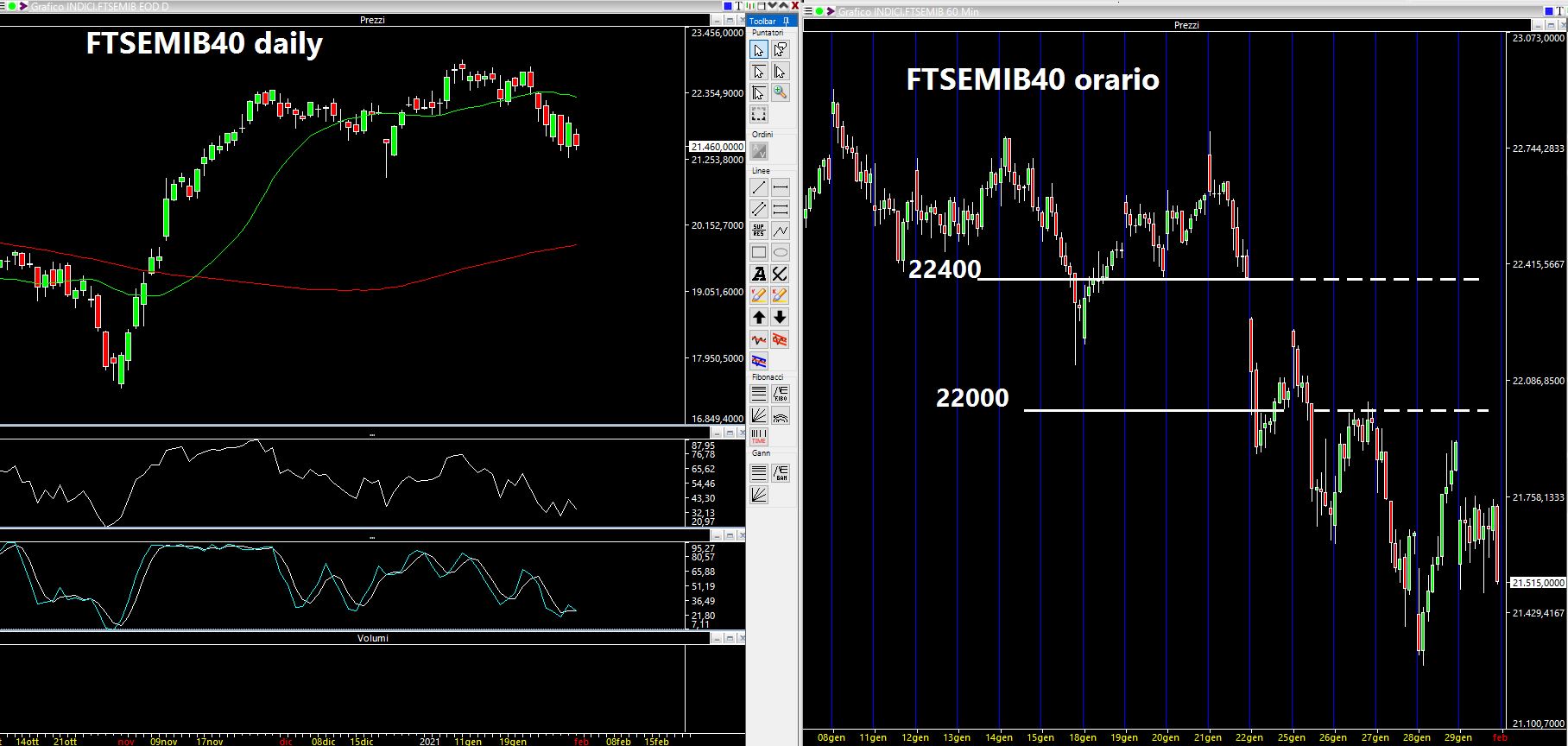Select the GAN extension tool
1568x746 pixels.
(x=780, y=473)
